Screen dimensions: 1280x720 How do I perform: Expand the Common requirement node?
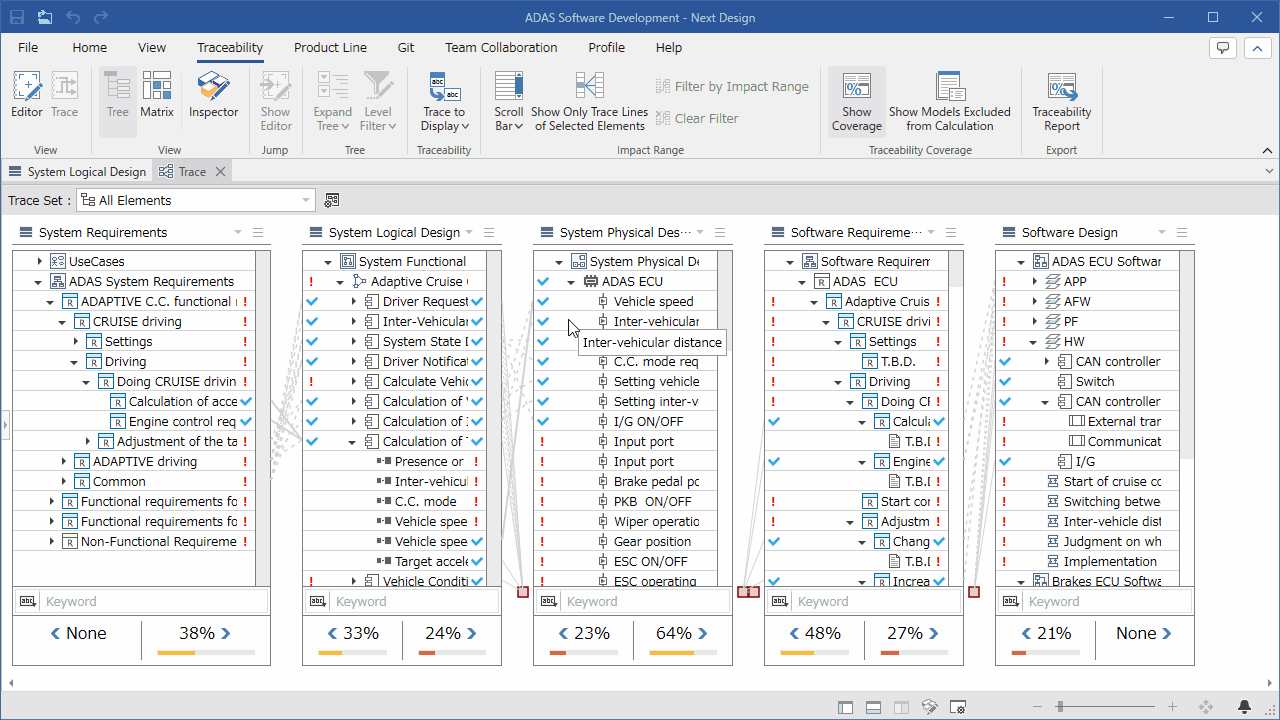click(63, 482)
